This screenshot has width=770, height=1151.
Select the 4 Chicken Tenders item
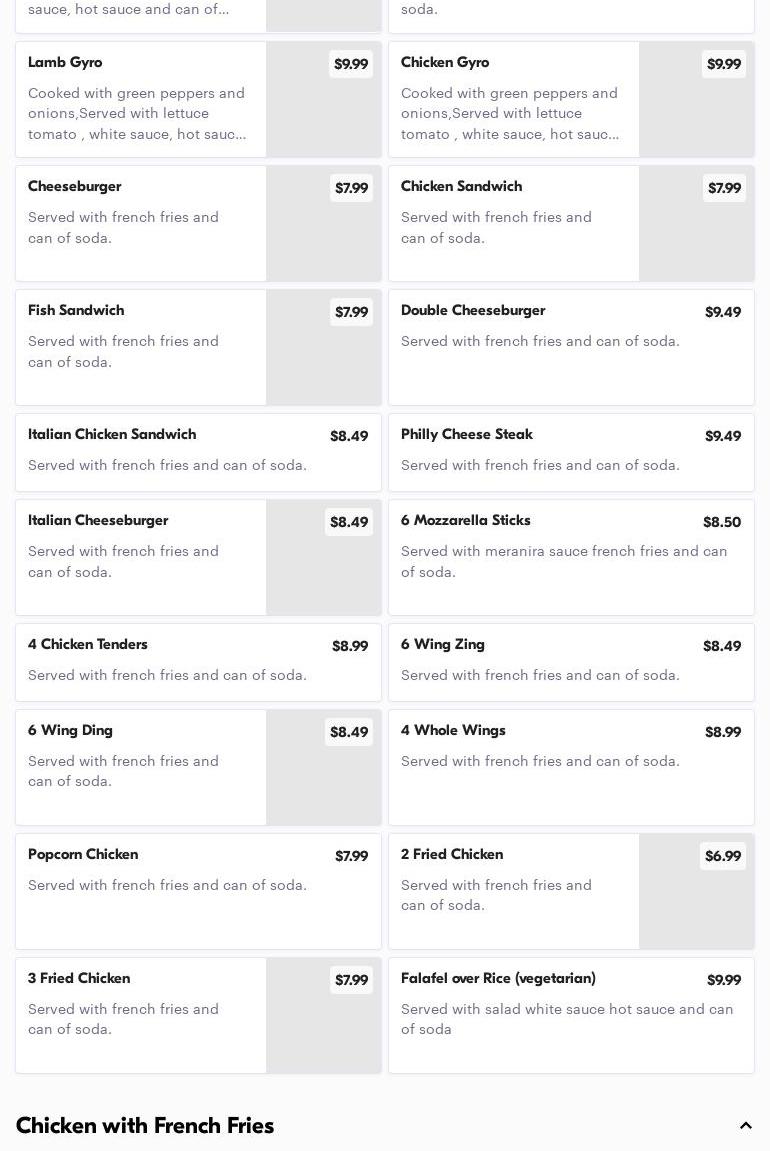(x=198, y=662)
